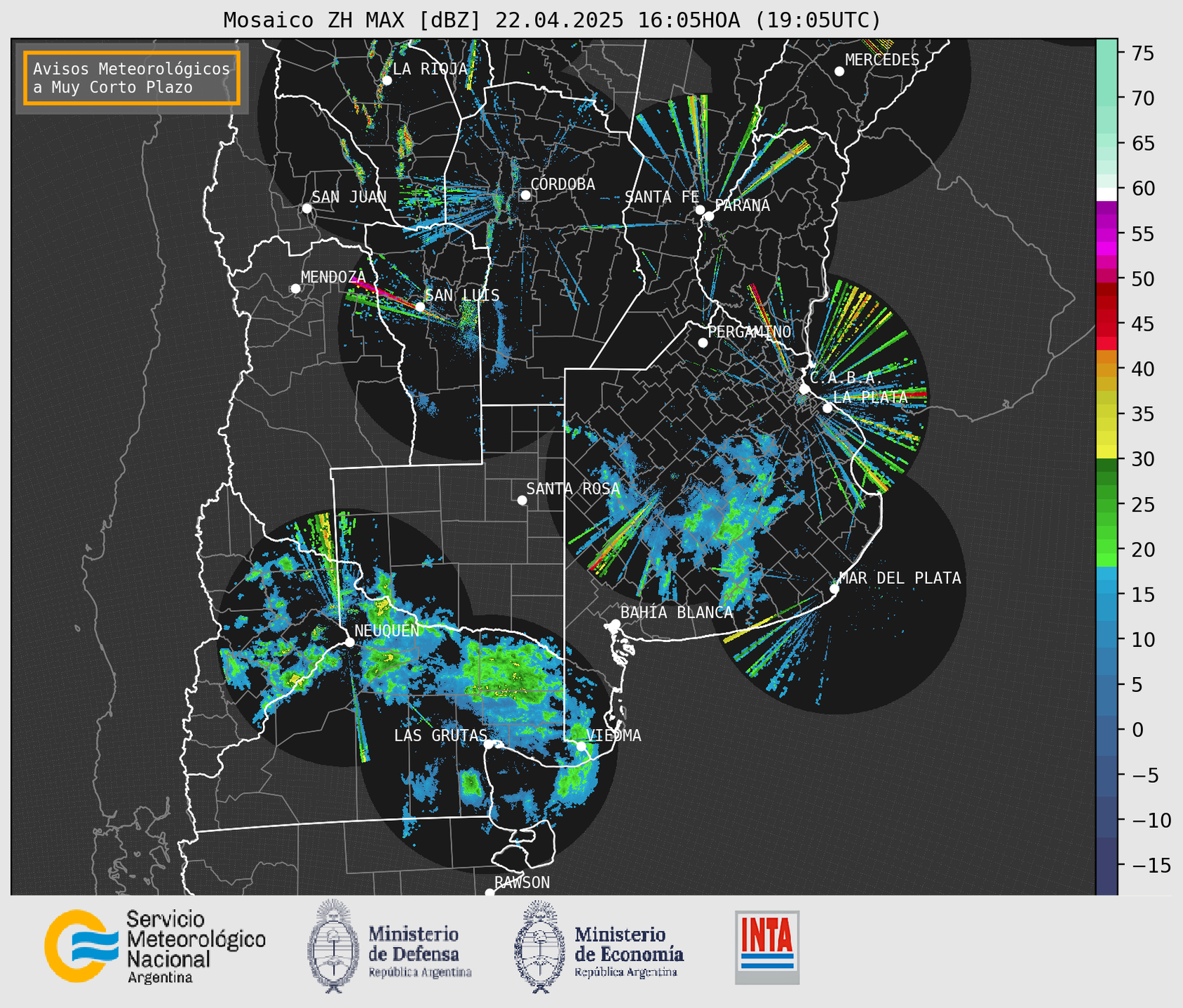Image resolution: width=1183 pixels, height=1008 pixels.
Task: Click the RAWSON label
Action: 522,883
